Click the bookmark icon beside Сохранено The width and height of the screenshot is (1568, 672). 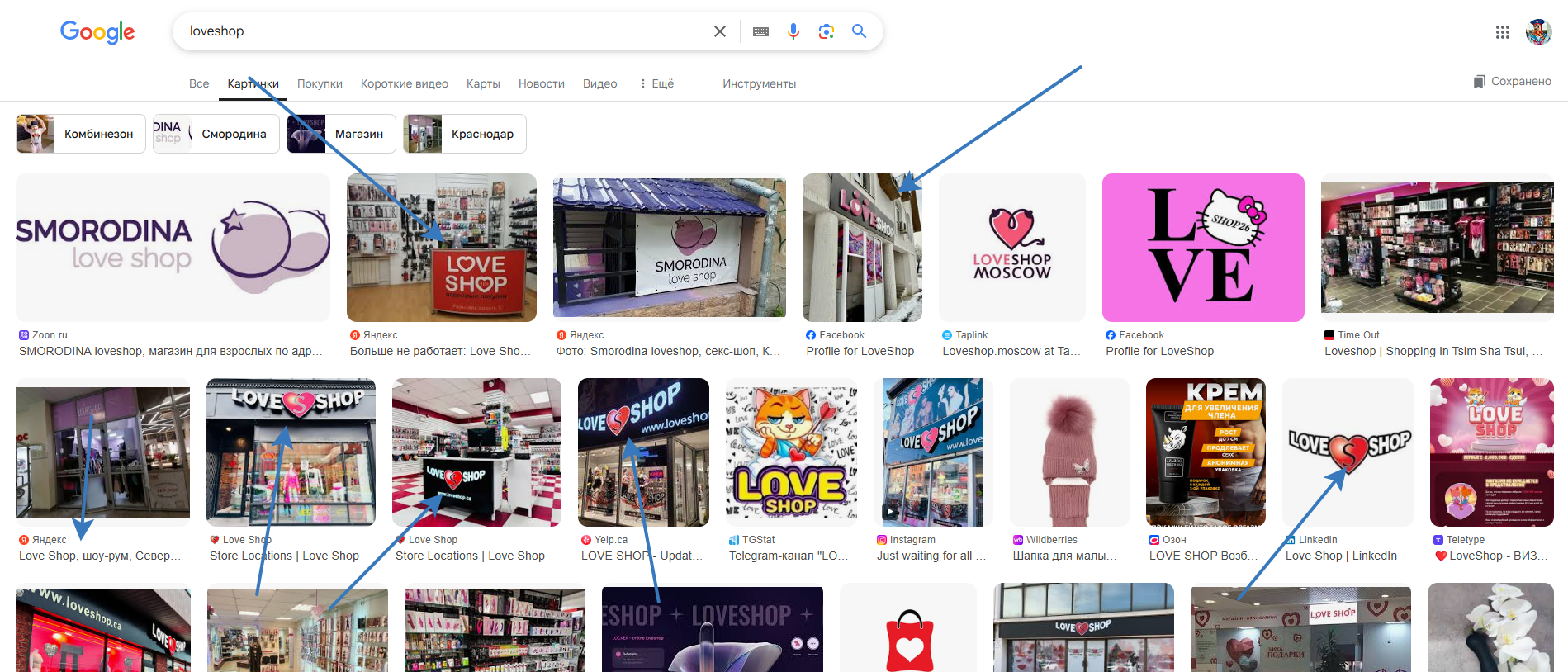coord(1480,82)
